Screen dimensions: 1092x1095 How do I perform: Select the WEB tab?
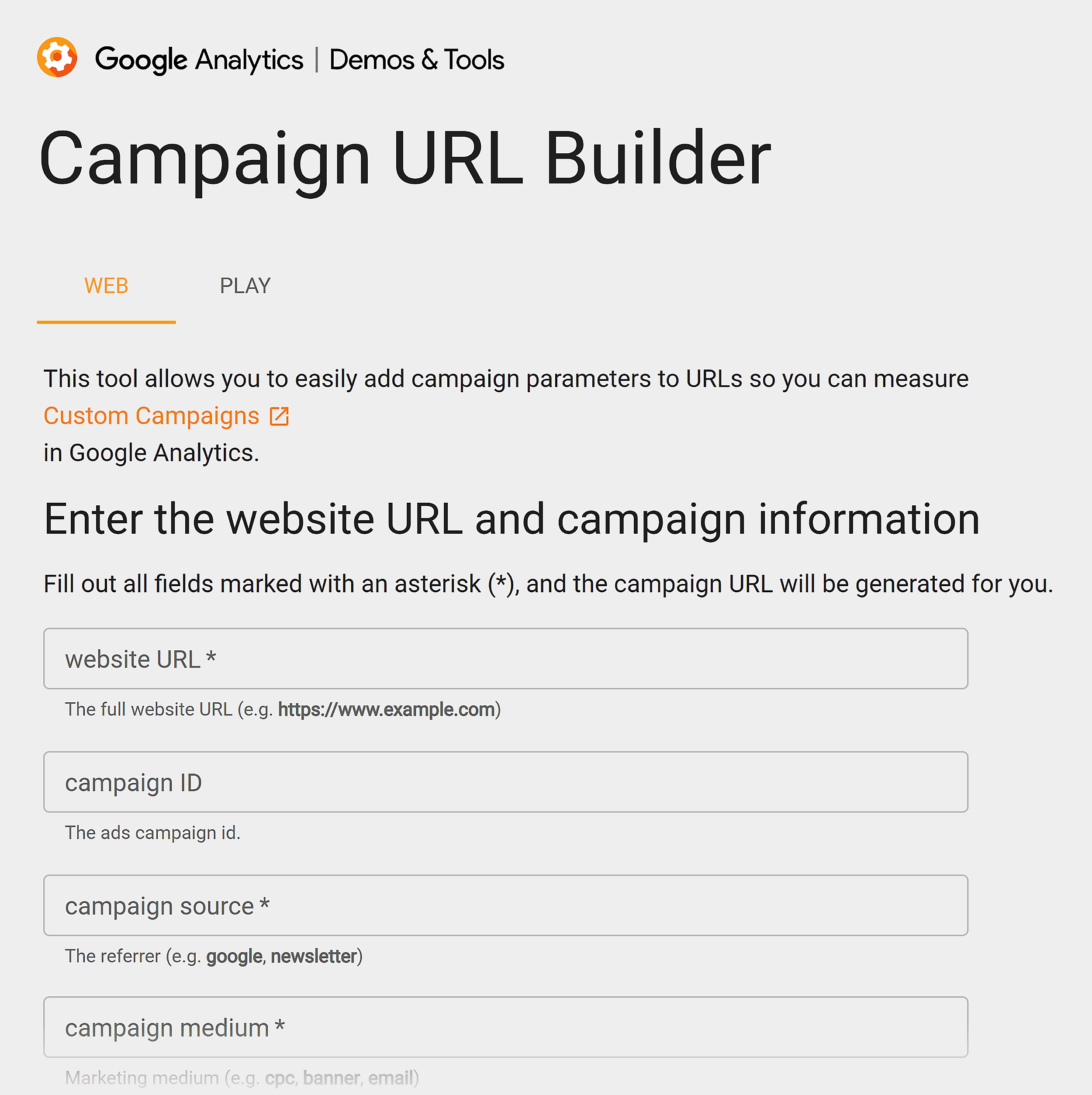tap(106, 286)
